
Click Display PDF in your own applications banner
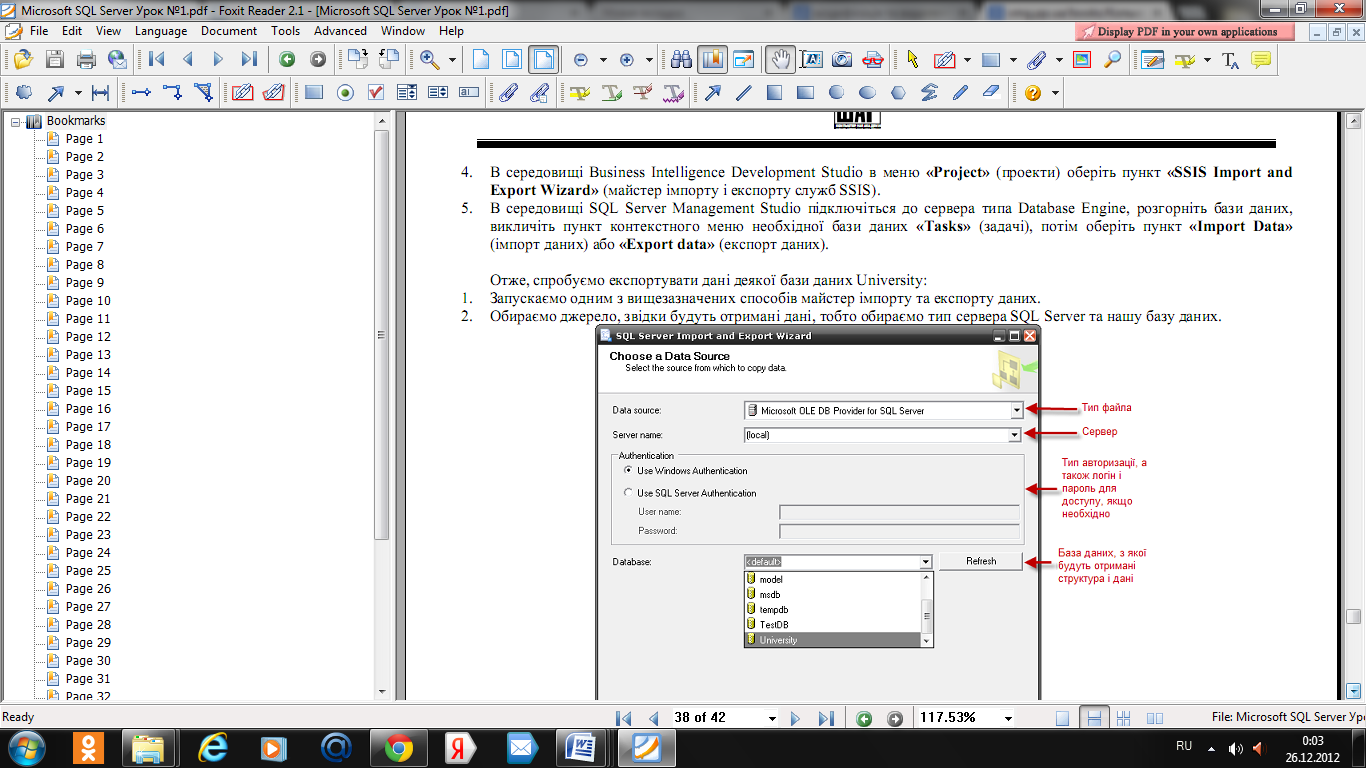coord(1184,32)
